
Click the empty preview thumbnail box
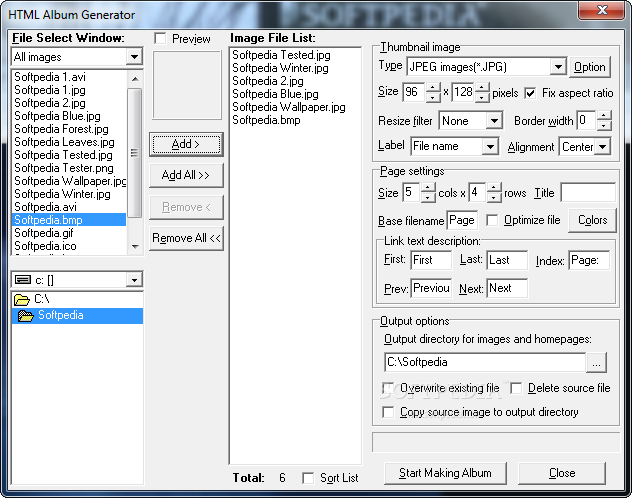(x=187, y=85)
